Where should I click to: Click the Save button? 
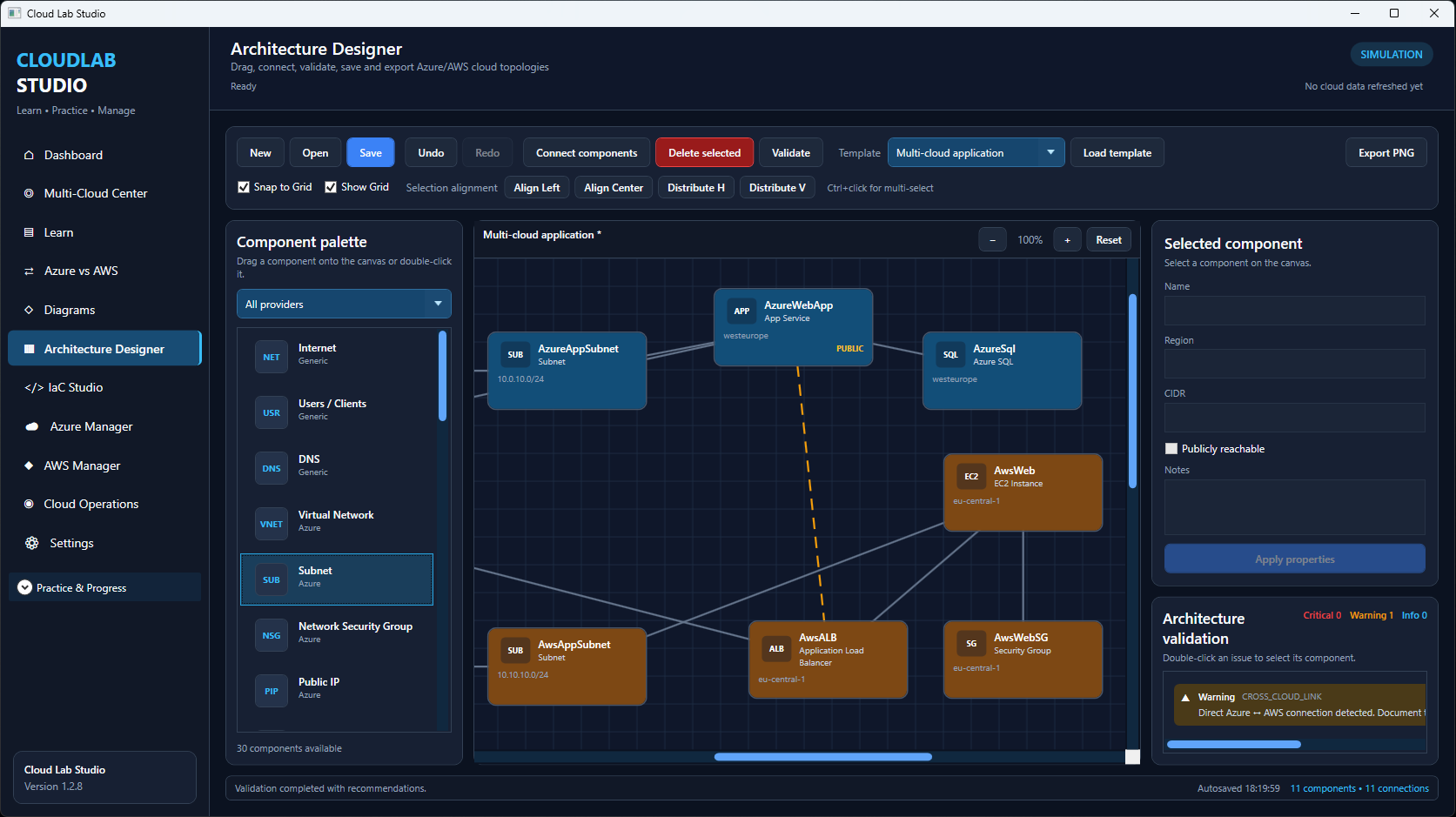(371, 152)
